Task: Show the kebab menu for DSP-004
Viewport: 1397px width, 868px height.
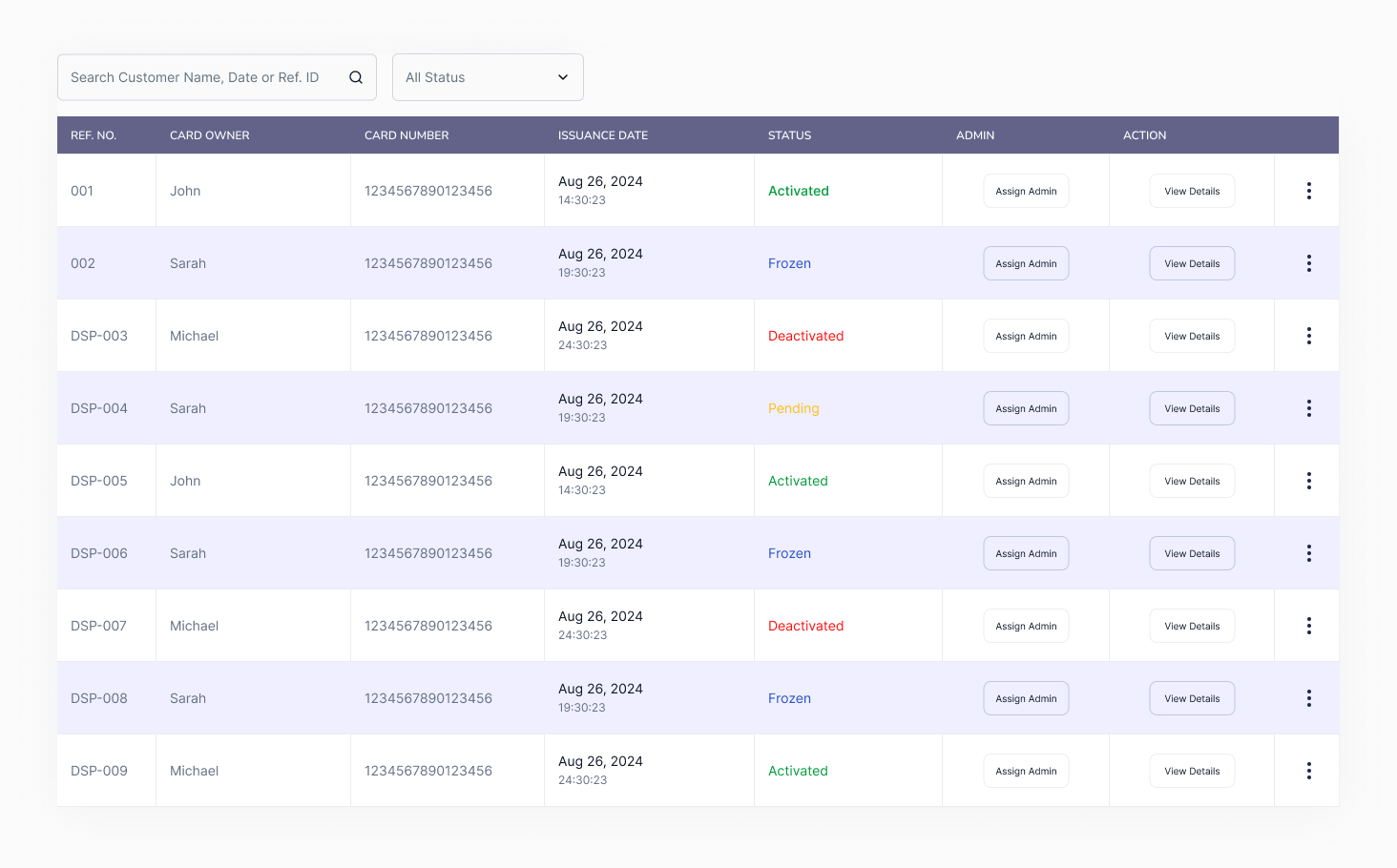Action: pyautogui.click(x=1308, y=408)
